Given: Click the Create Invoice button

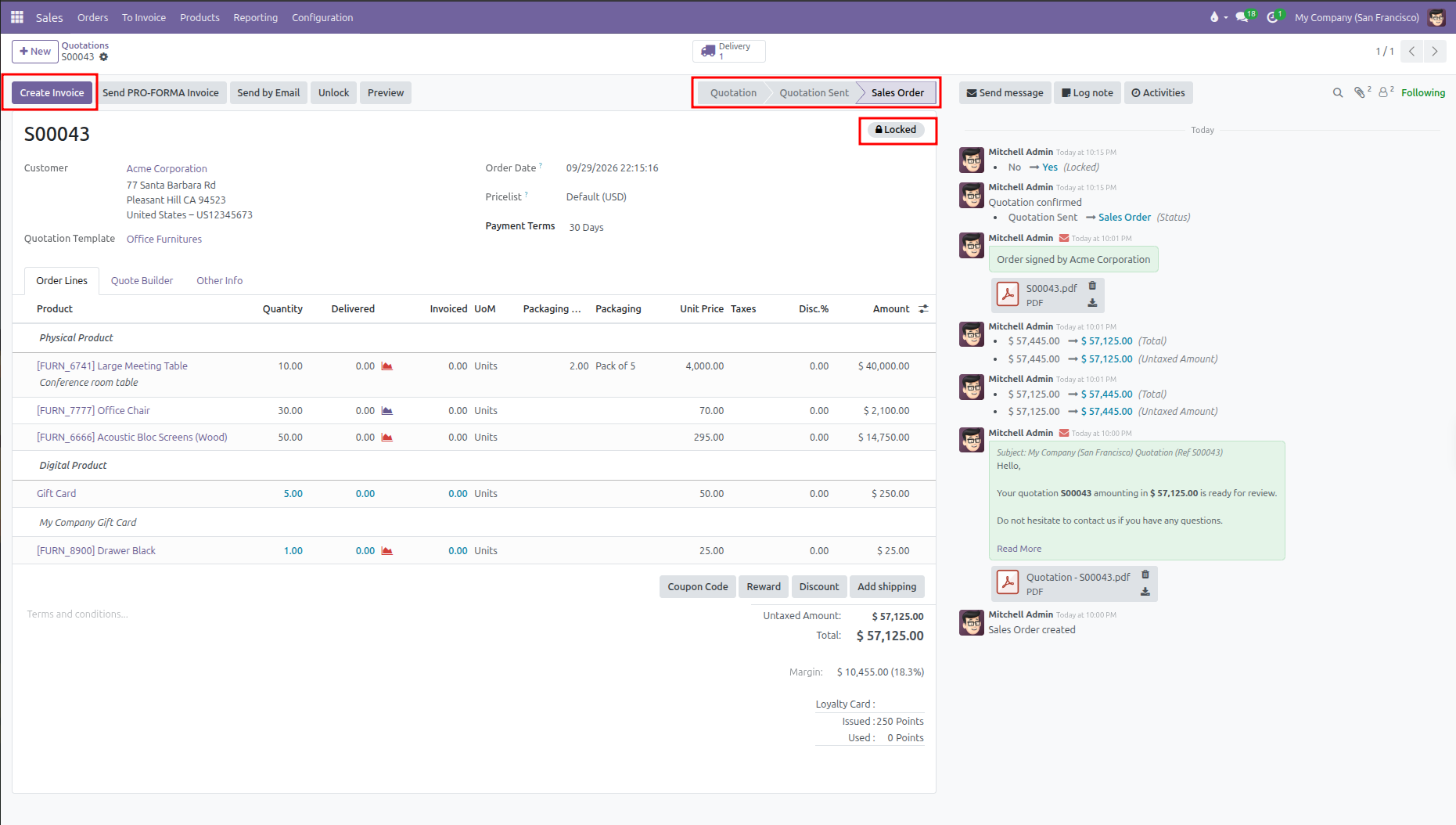Looking at the screenshot, I should (x=52, y=93).
